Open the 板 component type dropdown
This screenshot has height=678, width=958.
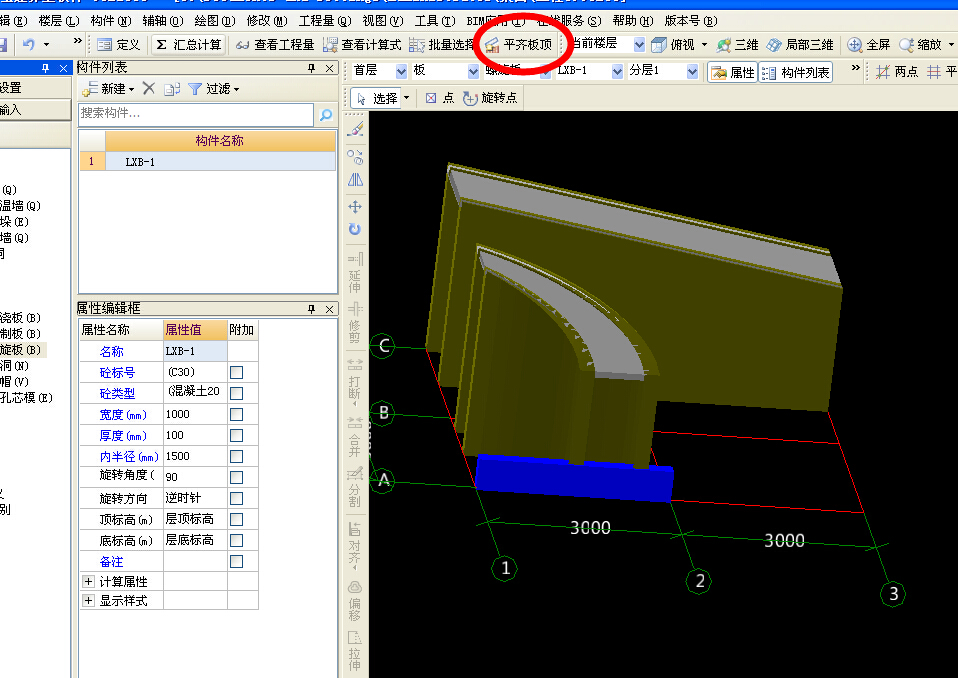(x=474, y=71)
